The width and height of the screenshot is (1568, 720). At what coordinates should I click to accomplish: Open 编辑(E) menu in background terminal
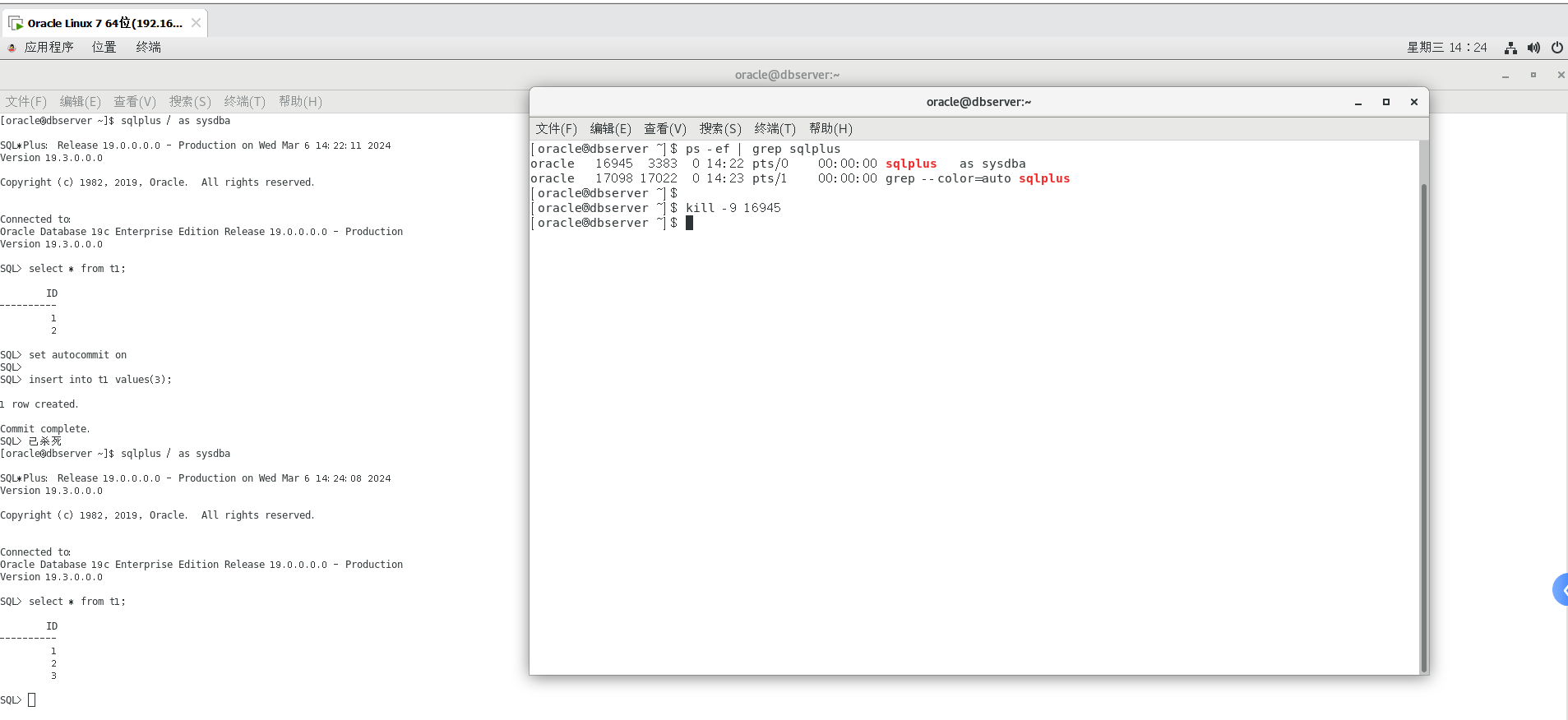(81, 101)
